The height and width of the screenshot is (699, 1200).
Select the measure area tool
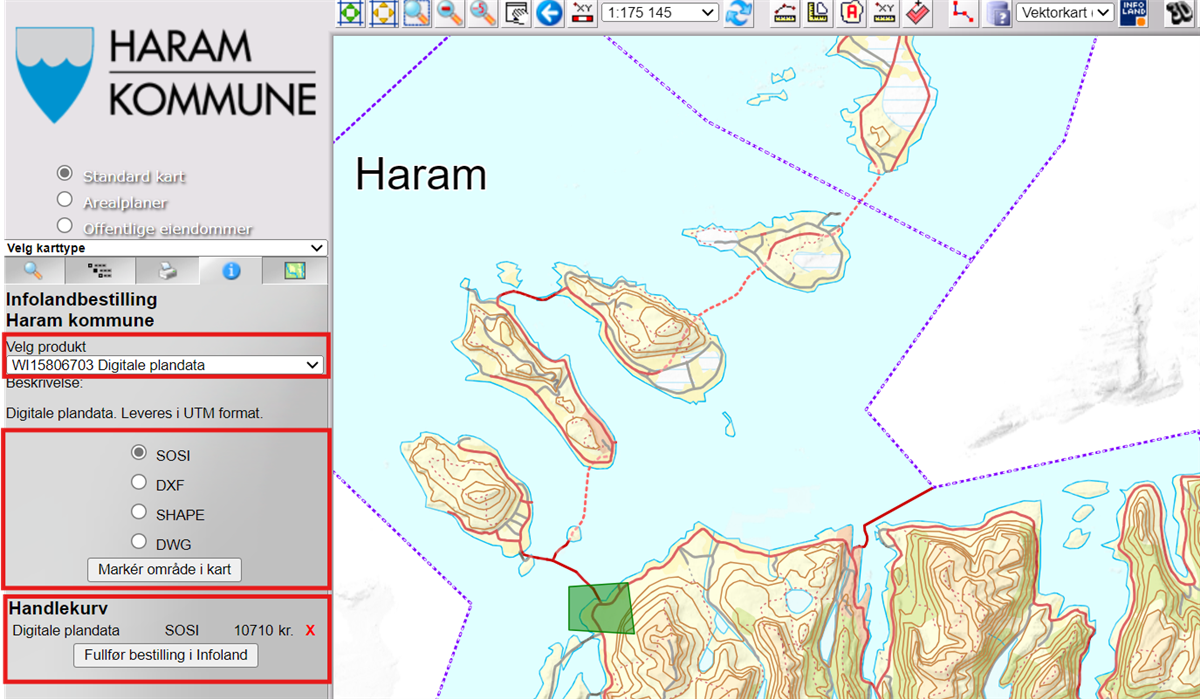tap(818, 13)
